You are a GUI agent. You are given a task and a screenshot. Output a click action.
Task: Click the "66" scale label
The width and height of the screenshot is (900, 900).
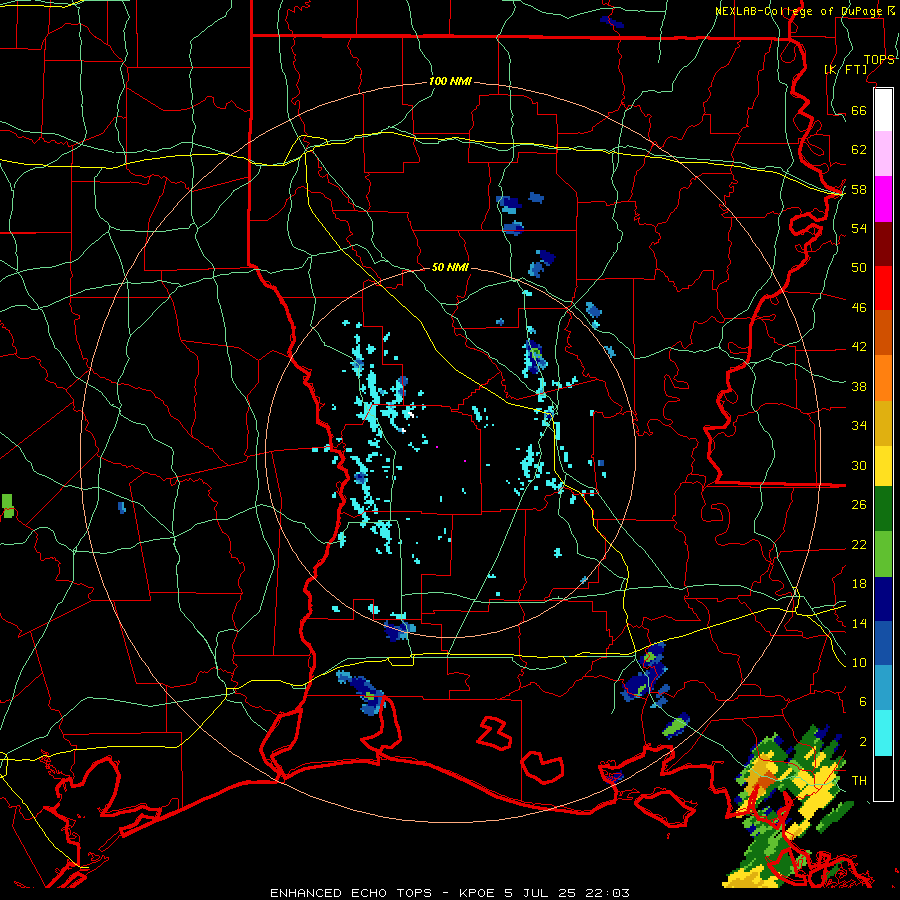pyautogui.click(x=859, y=110)
